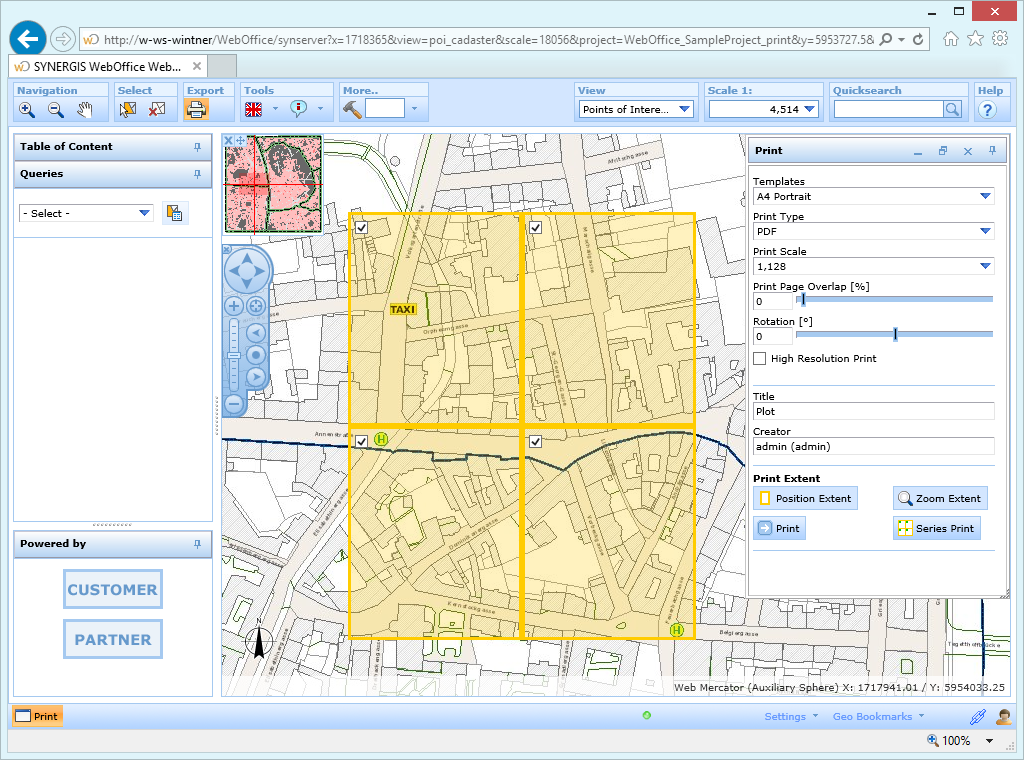The height and width of the screenshot is (760, 1024).
Task: Click the Quicksearch magnifier button
Action: 953,109
